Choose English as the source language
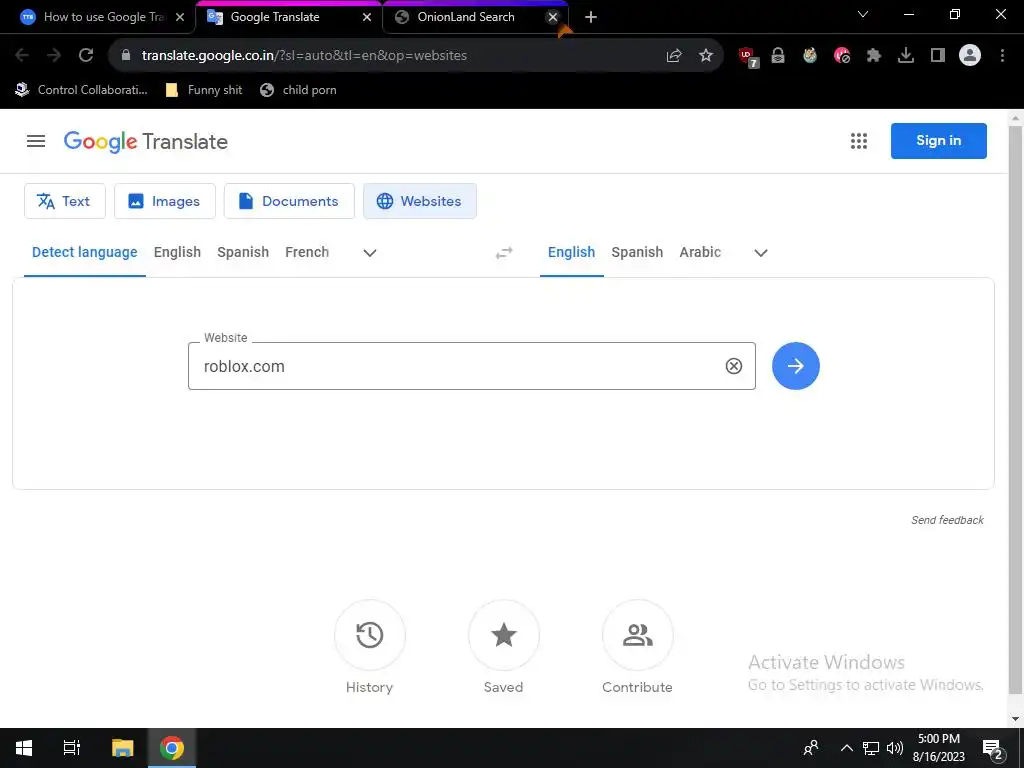Screen dimensions: 1024x768 coord(178,252)
